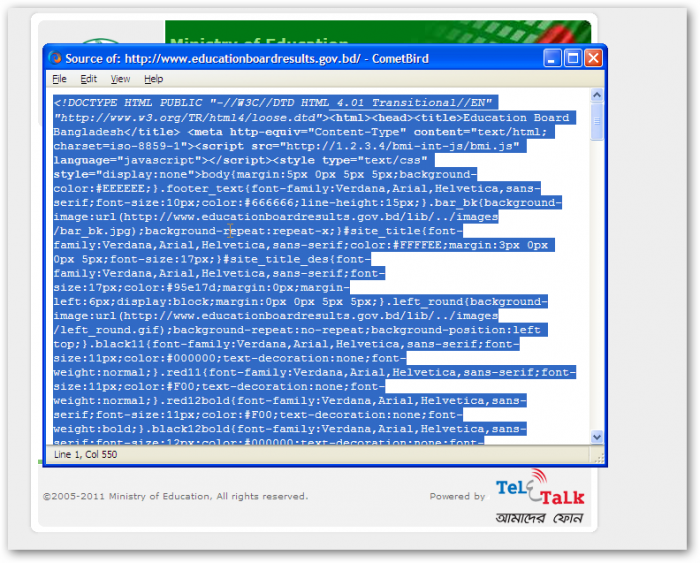This screenshot has width=700, height=563.
Task: Open the Edit menu
Action: 88,79
